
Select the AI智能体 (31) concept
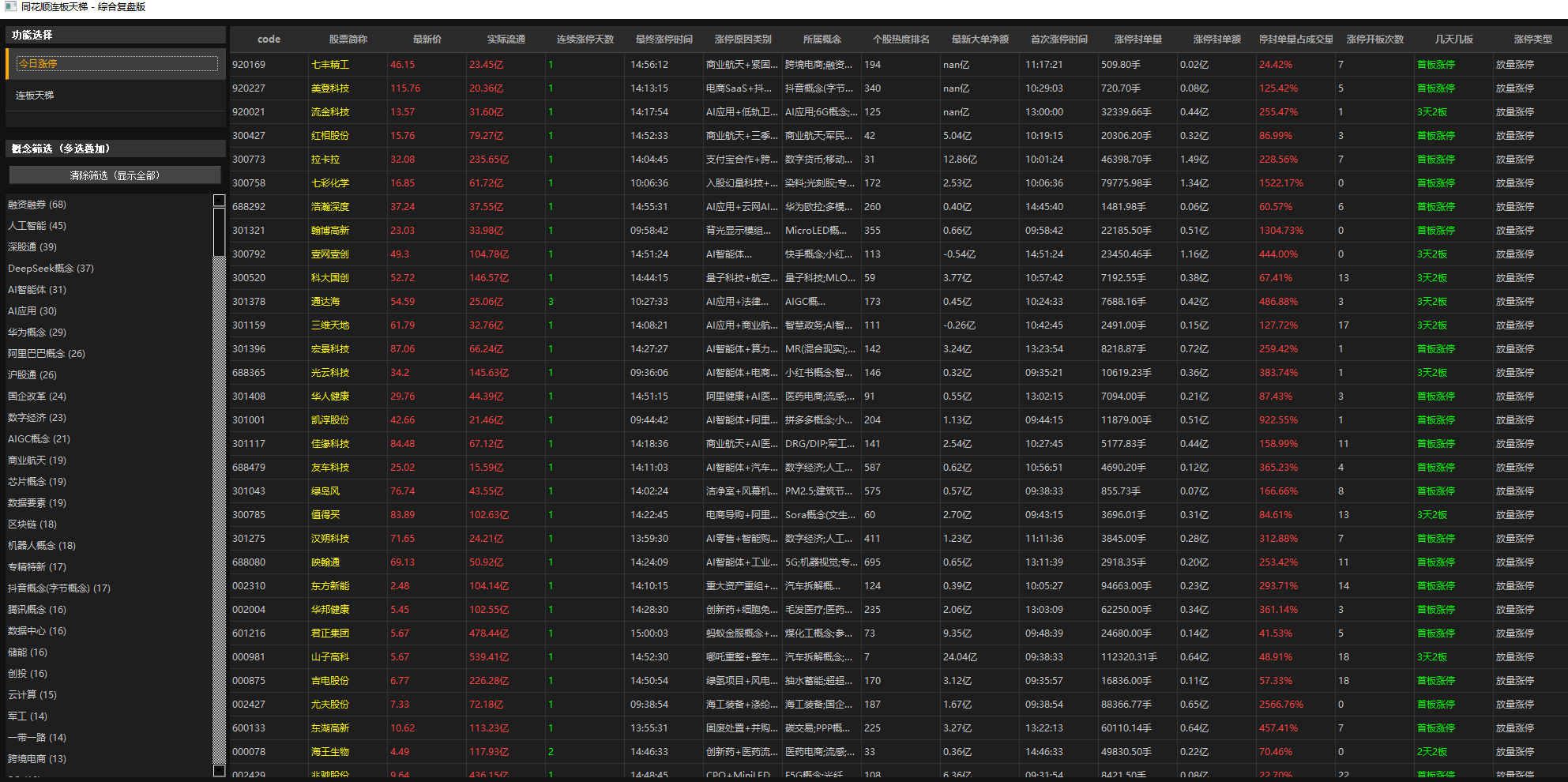(37, 290)
